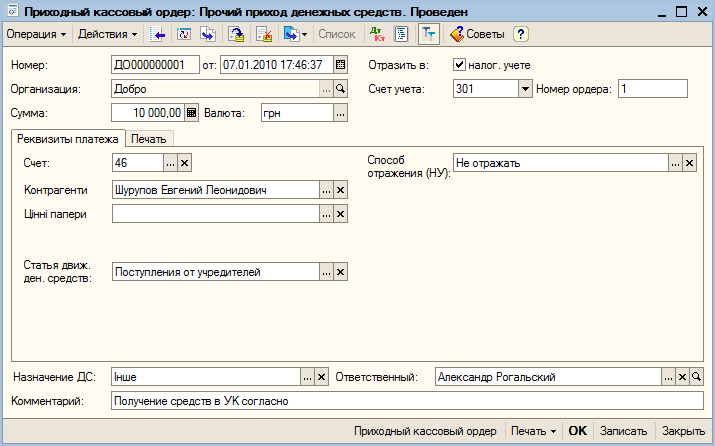Click the OK button
The width and height of the screenshot is (715, 446).
coord(578,431)
